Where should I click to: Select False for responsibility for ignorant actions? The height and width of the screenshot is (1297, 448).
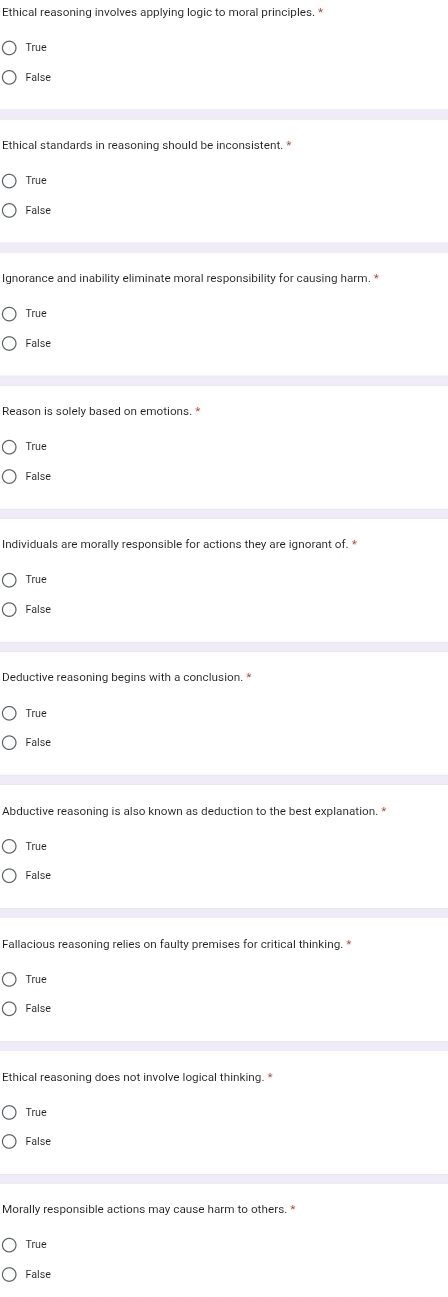(10, 610)
